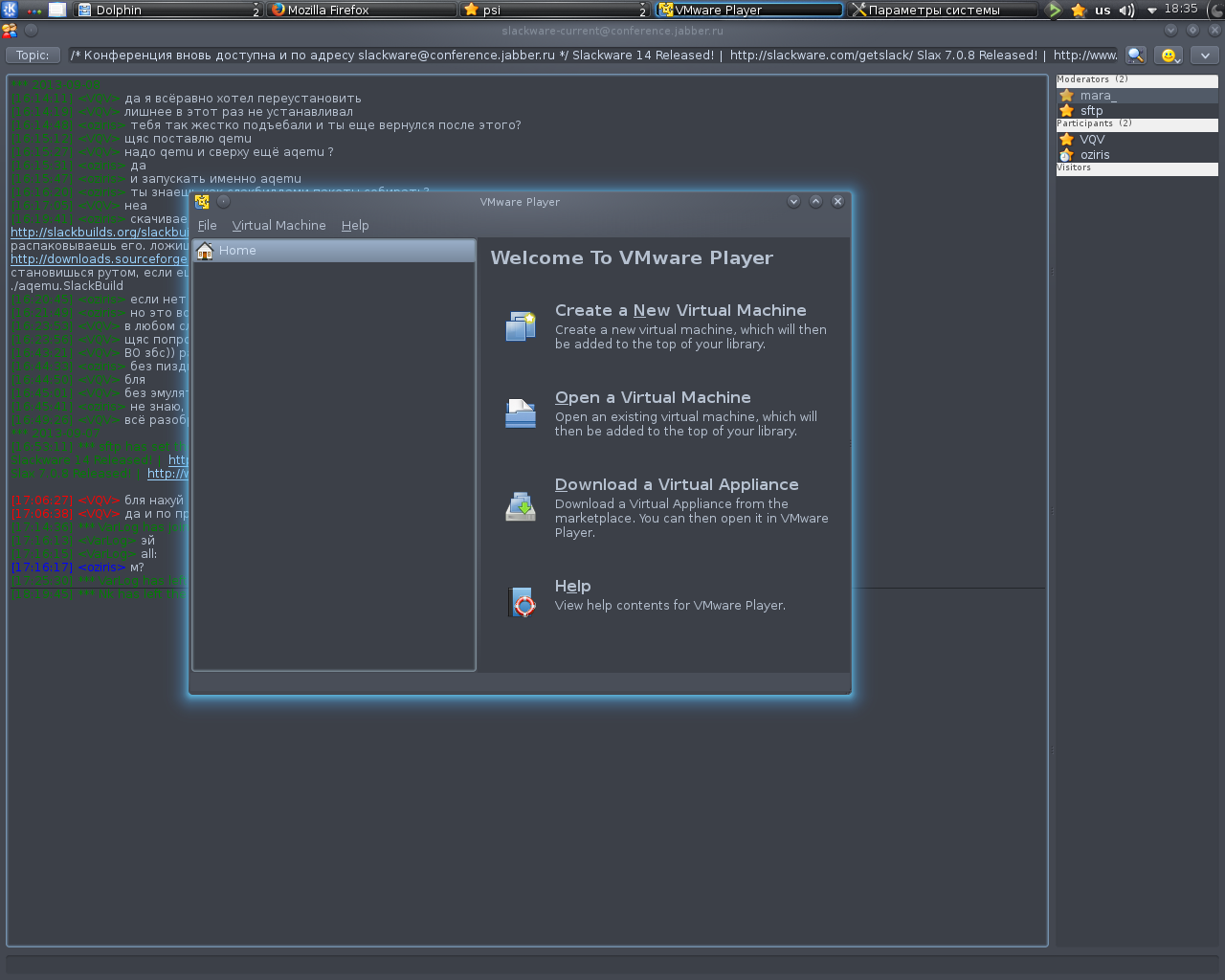Click away-status icon beside oziris
1225x980 pixels.
click(x=1067, y=155)
